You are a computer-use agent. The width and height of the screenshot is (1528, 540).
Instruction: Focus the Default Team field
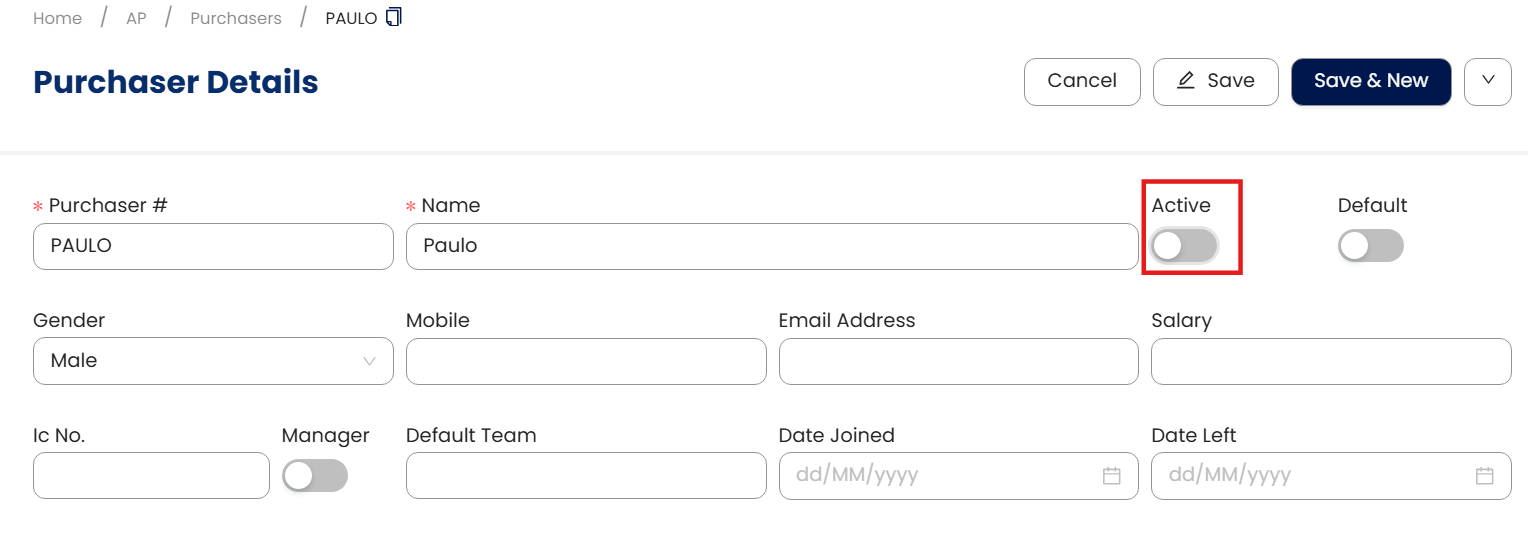pyautogui.click(x=586, y=476)
